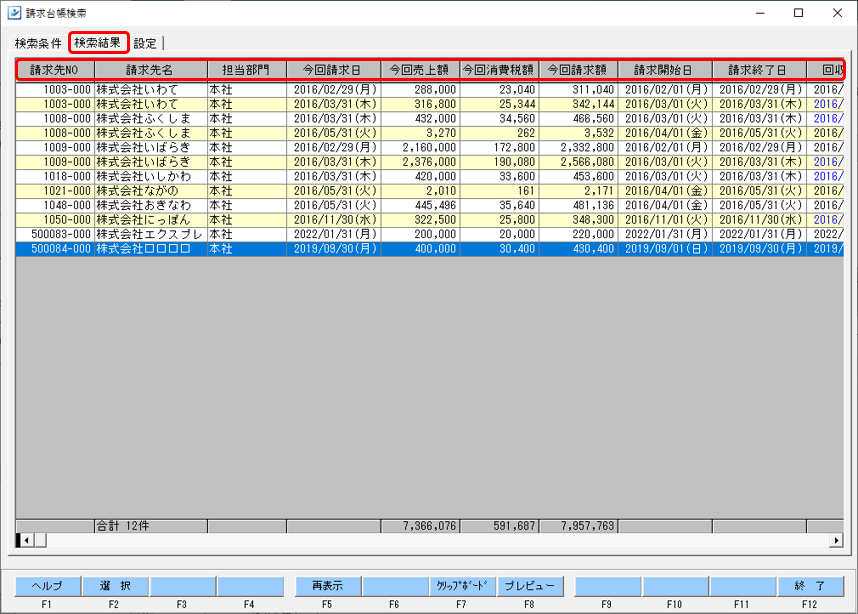Click the 請求台帳検索 window title icon
The width and height of the screenshot is (858, 614).
click(x=14, y=13)
